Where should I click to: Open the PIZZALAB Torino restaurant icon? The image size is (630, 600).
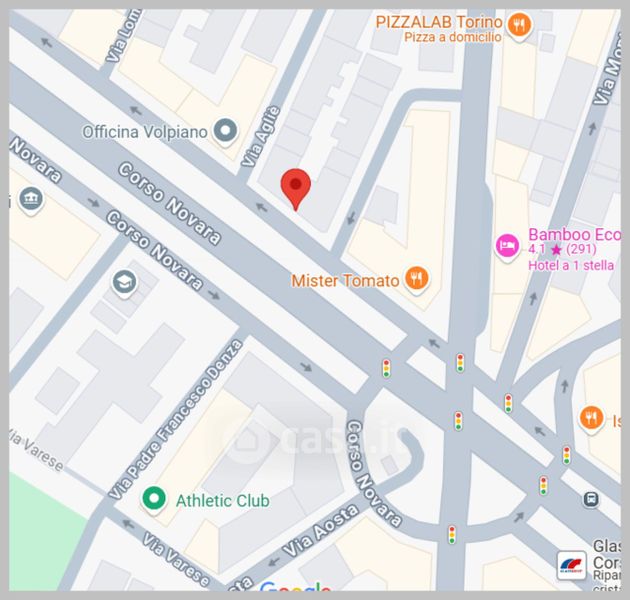click(519, 26)
